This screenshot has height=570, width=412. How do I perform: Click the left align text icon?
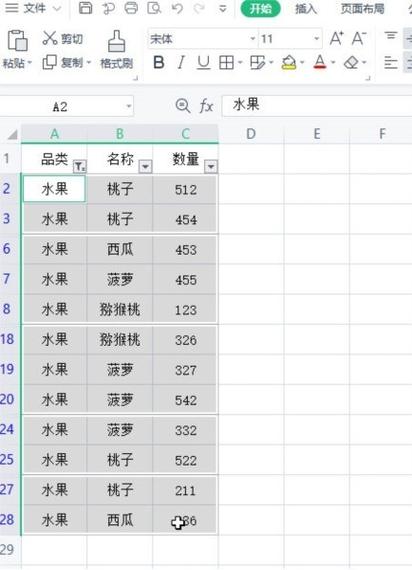391,63
